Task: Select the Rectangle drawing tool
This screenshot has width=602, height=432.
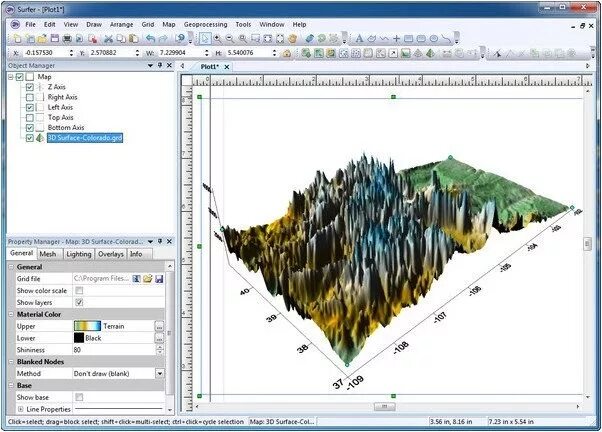Action: click(x=408, y=38)
